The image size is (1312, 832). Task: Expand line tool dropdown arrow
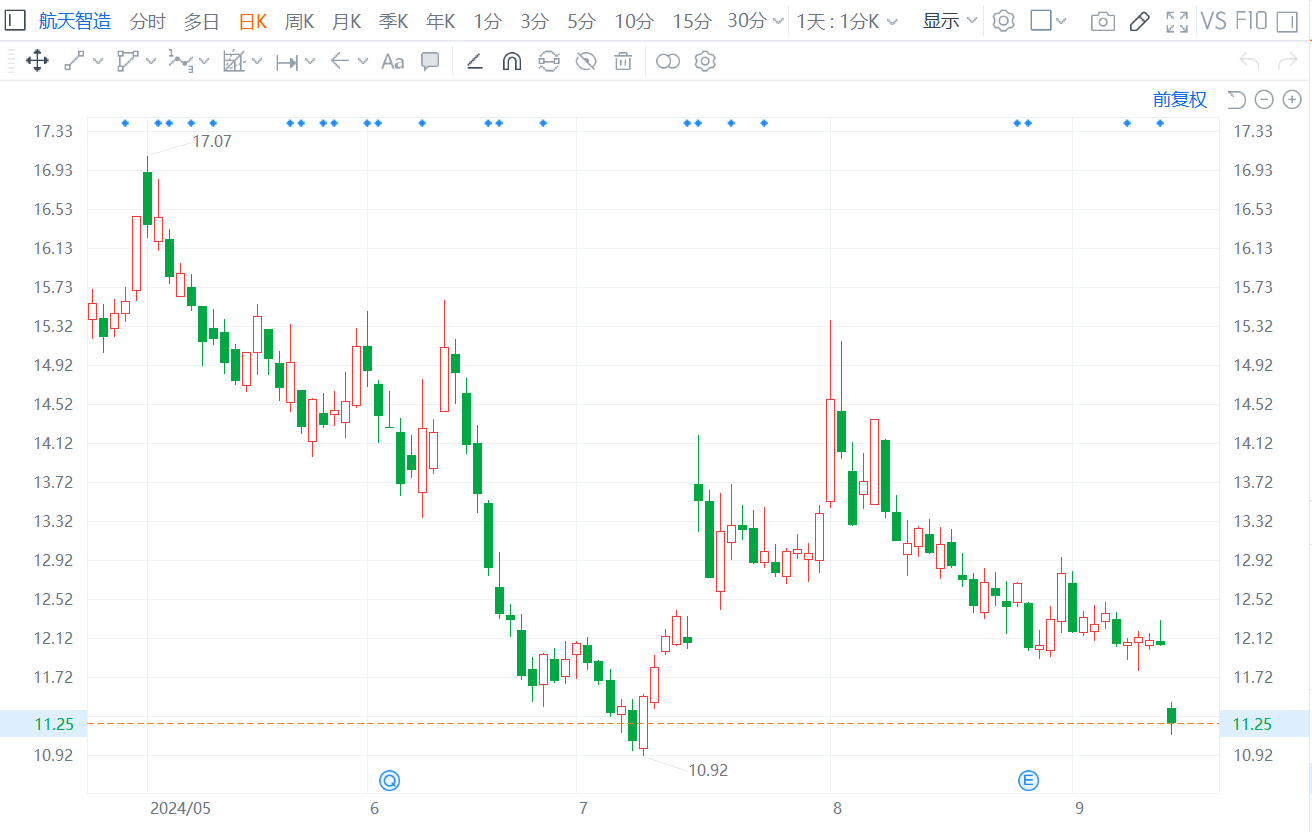[x=98, y=62]
